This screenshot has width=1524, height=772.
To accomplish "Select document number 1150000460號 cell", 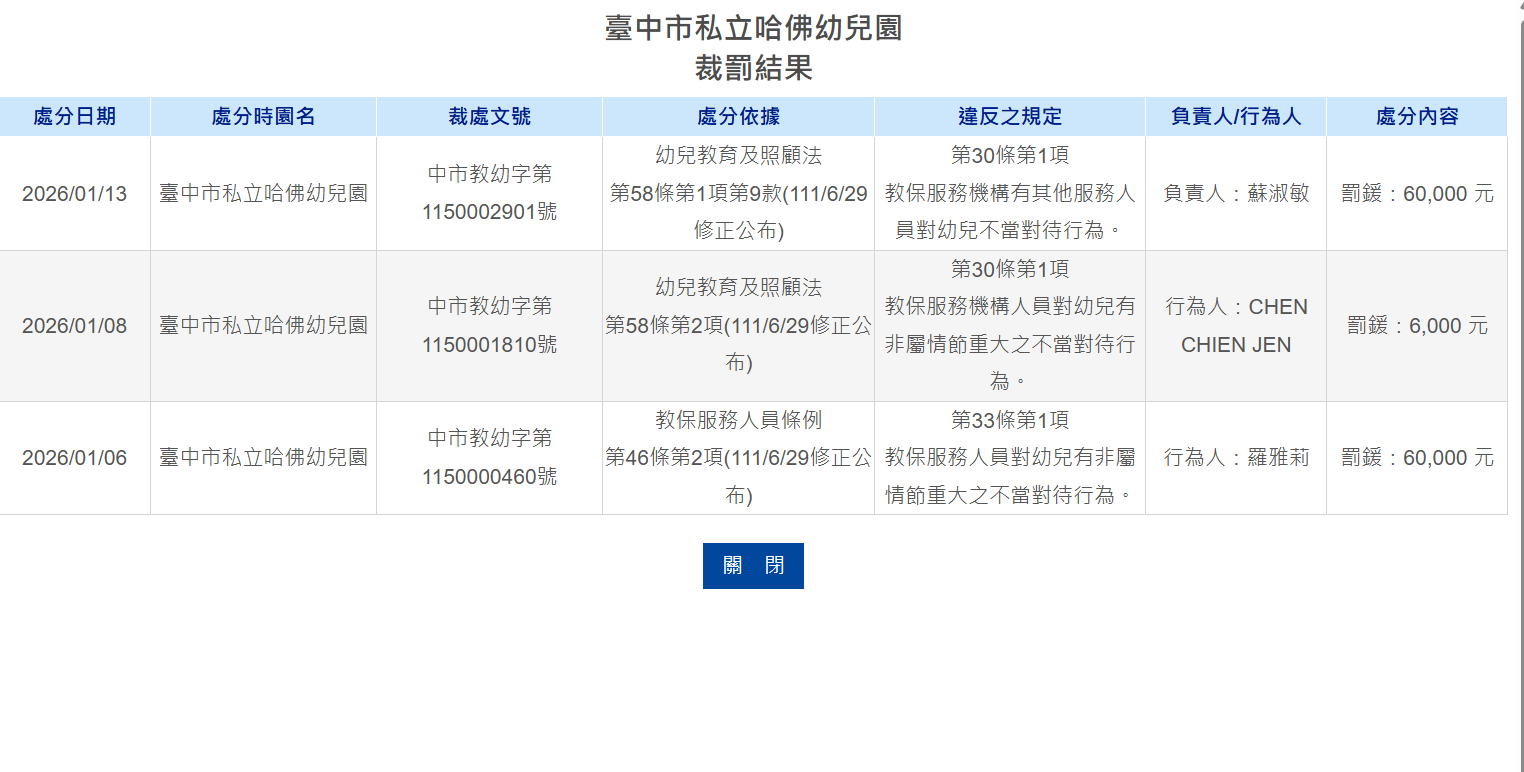I will [x=489, y=458].
